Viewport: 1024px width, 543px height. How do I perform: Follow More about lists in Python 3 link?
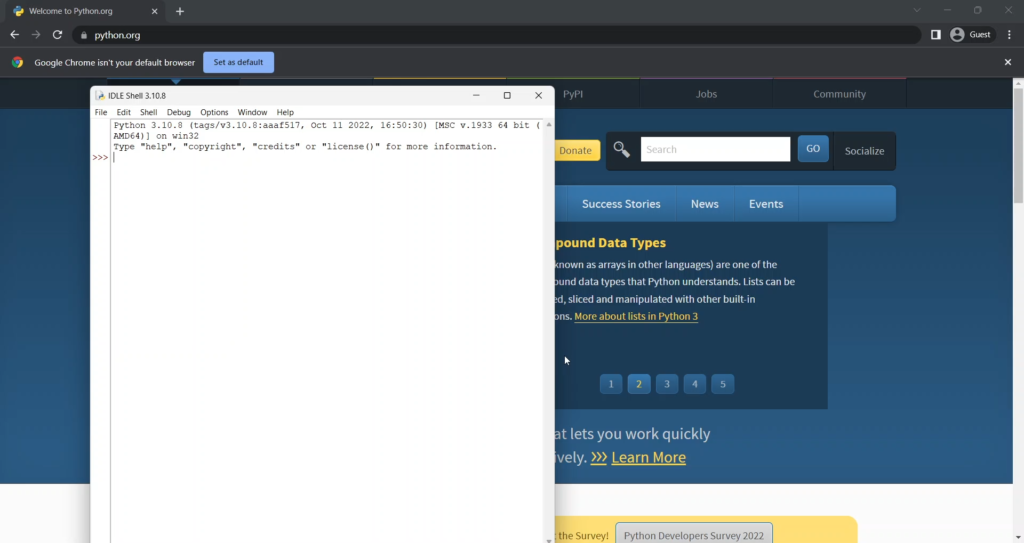pyautogui.click(x=636, y=316)
